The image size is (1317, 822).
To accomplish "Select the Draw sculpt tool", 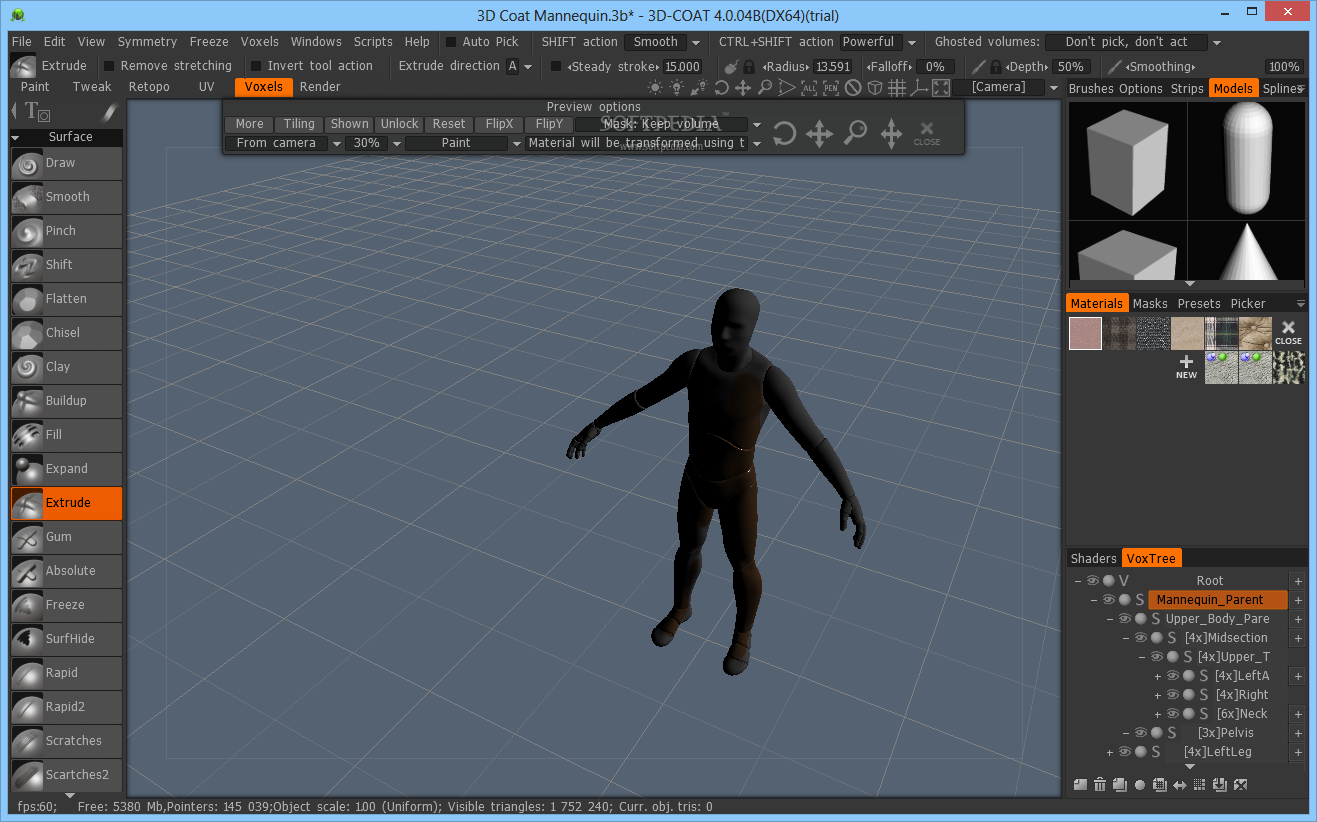I will click(x=66, y=163).
